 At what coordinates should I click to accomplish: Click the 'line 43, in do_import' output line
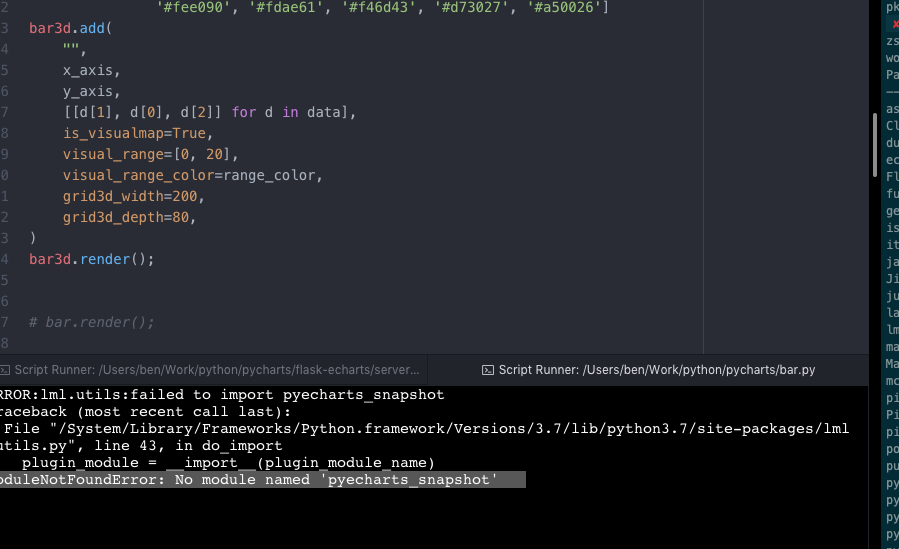141,446
